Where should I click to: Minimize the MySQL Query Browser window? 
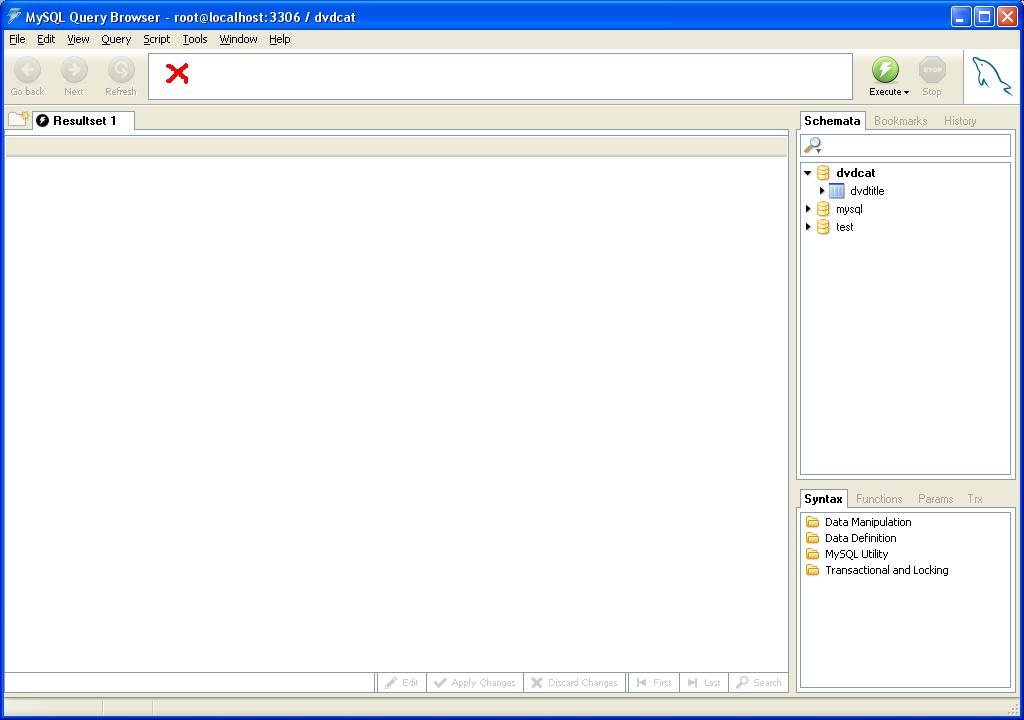(961, 16)
